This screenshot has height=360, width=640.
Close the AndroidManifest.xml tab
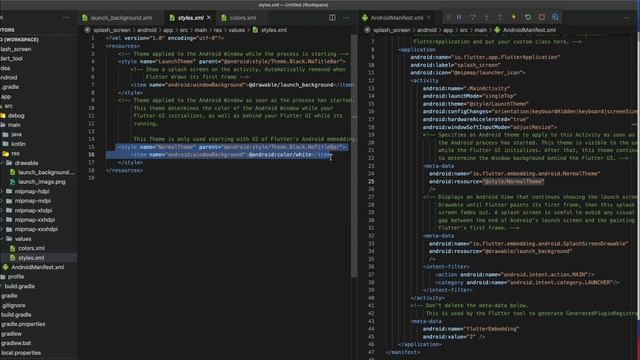pyautogui.click(x=429, y=18)
